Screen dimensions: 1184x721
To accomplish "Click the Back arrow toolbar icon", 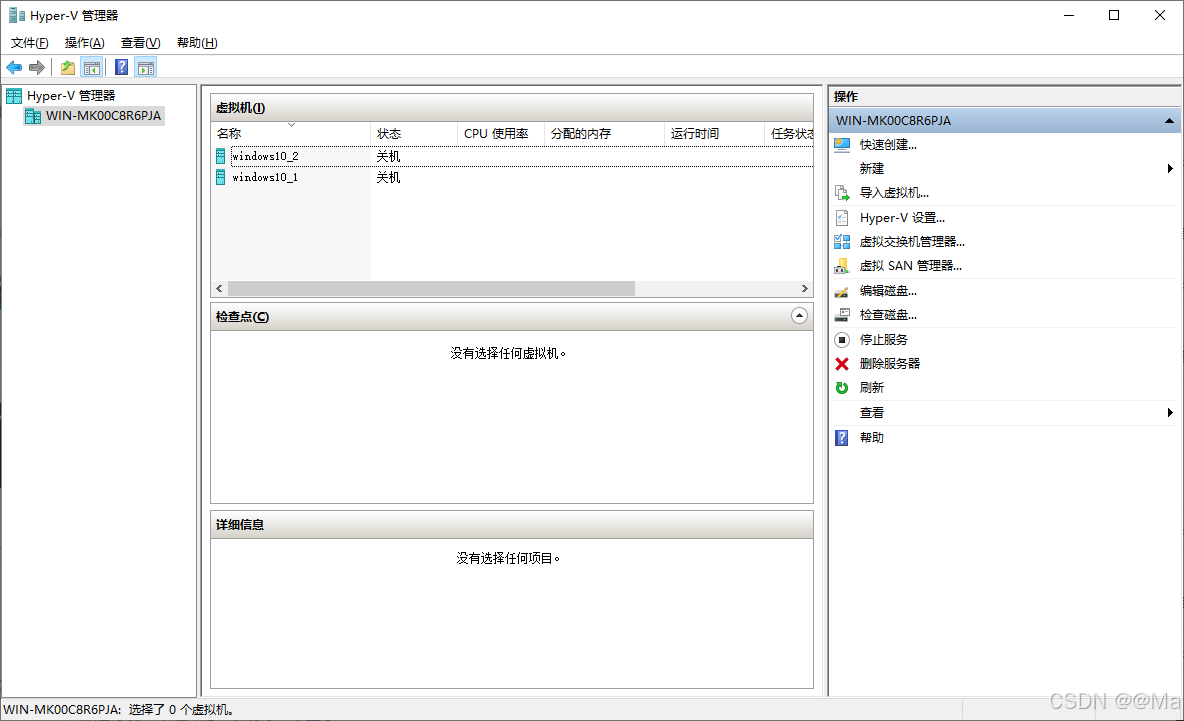I will (x=14, y=68).
